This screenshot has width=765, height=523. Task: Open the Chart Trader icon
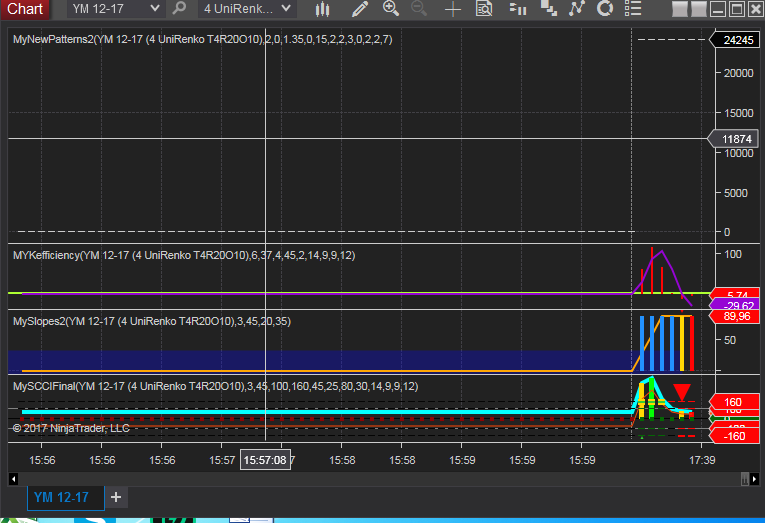(518, 9)
